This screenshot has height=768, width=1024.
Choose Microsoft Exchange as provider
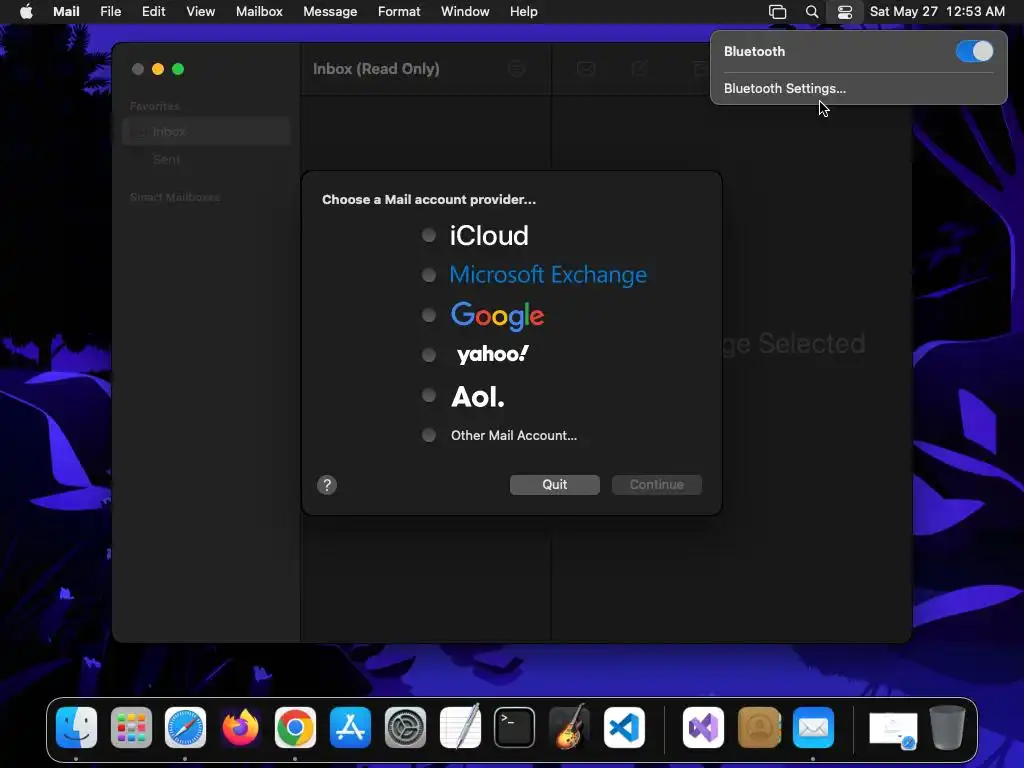click(x=428, y=275)
